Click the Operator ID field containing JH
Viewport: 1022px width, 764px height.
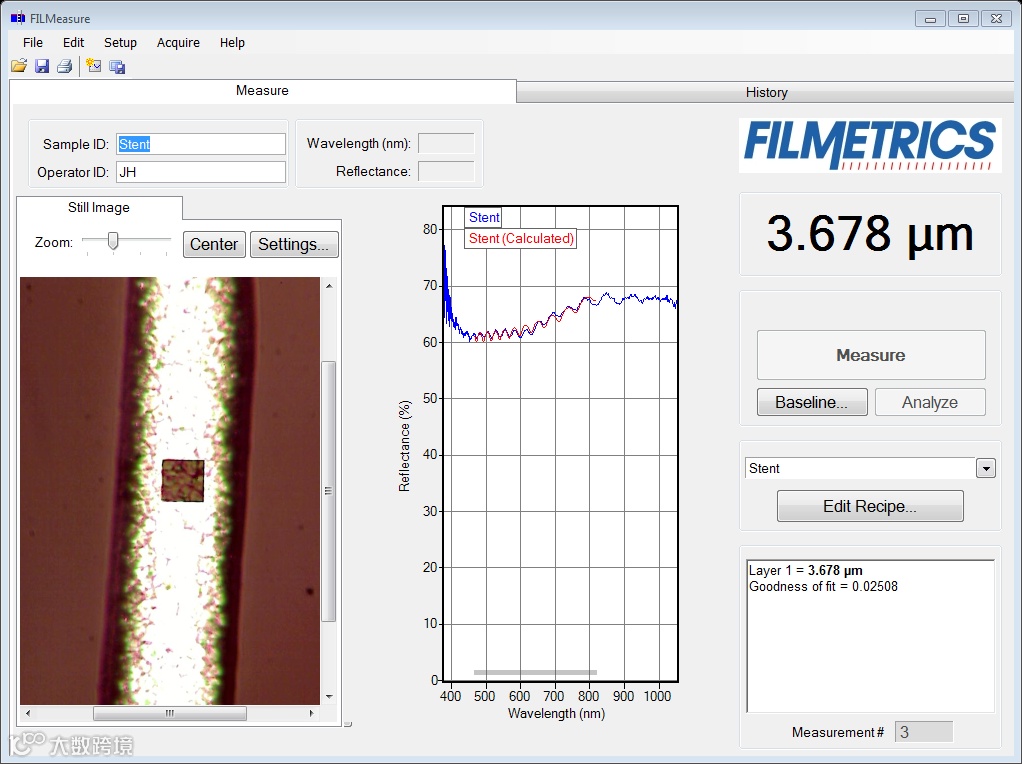click(x=201, y=172)
